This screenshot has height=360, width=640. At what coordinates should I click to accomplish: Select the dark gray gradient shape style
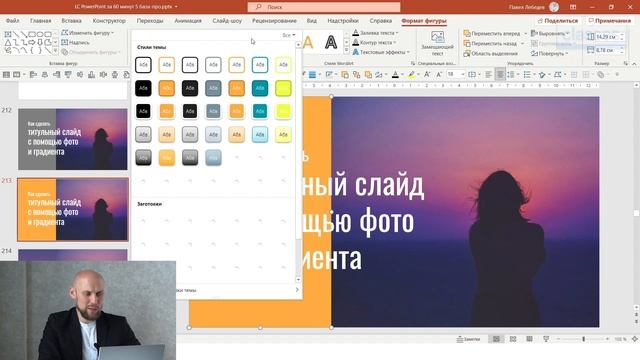click(x=190, y=158)
